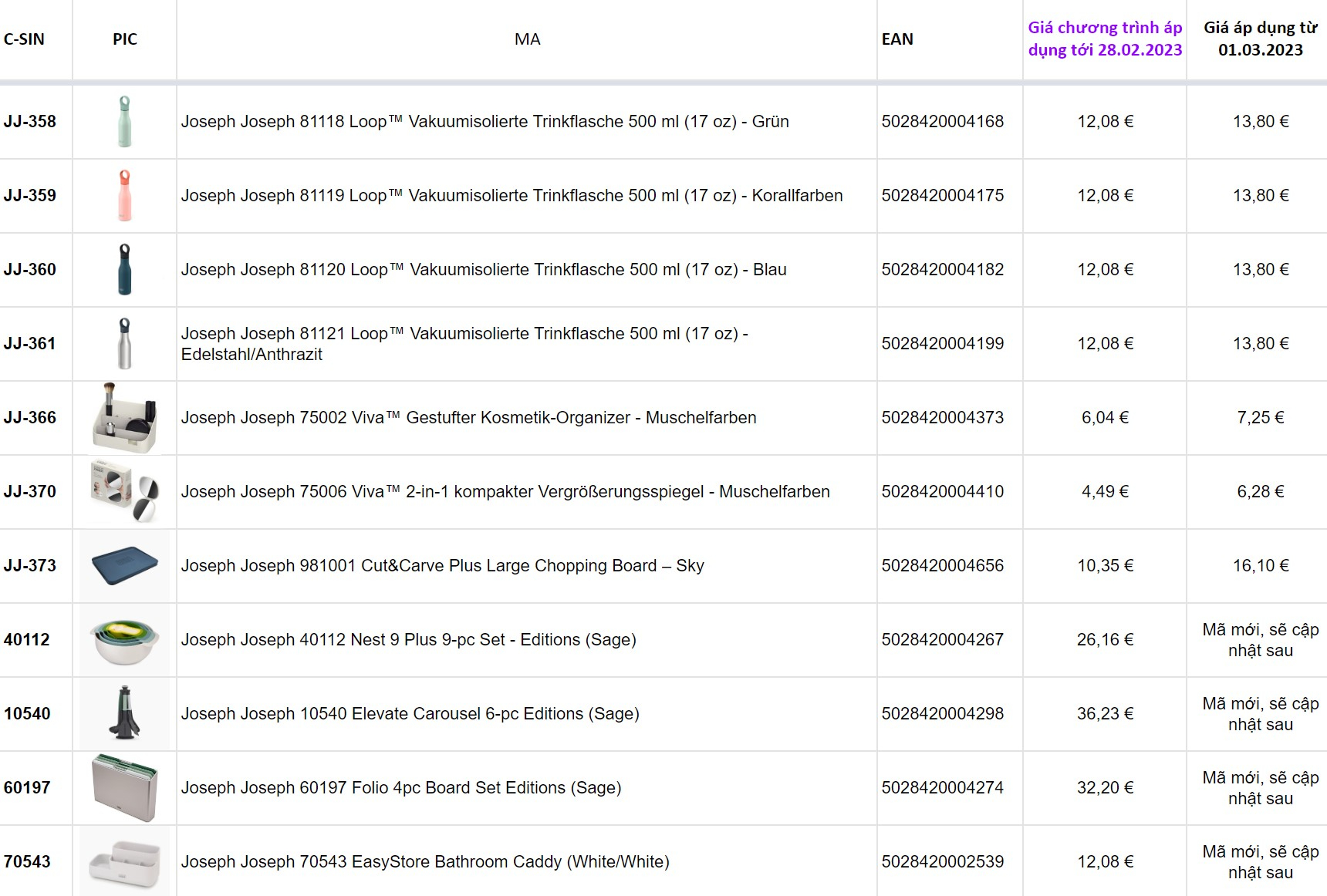Select EAN 5028420004267
Viewport: 1327px width, 896px height.
pyautogui.click(x=943, y=639)
